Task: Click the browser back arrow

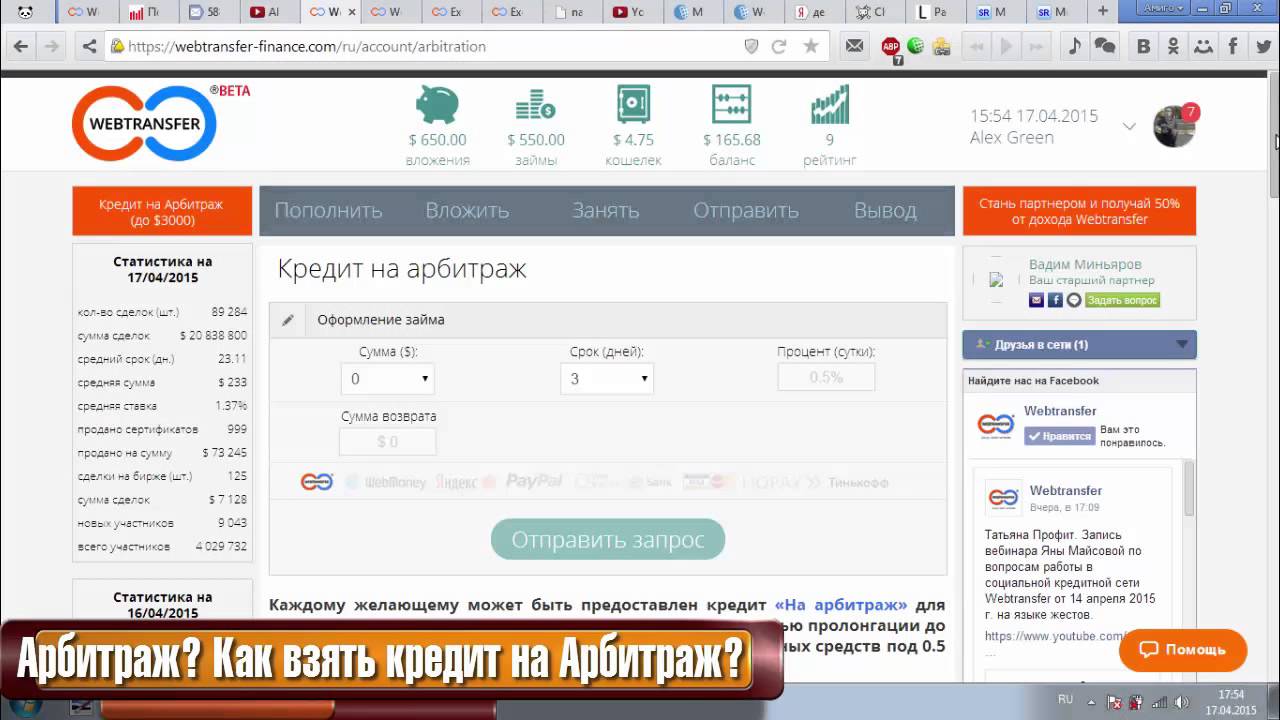Action: (x=20, y=46)
